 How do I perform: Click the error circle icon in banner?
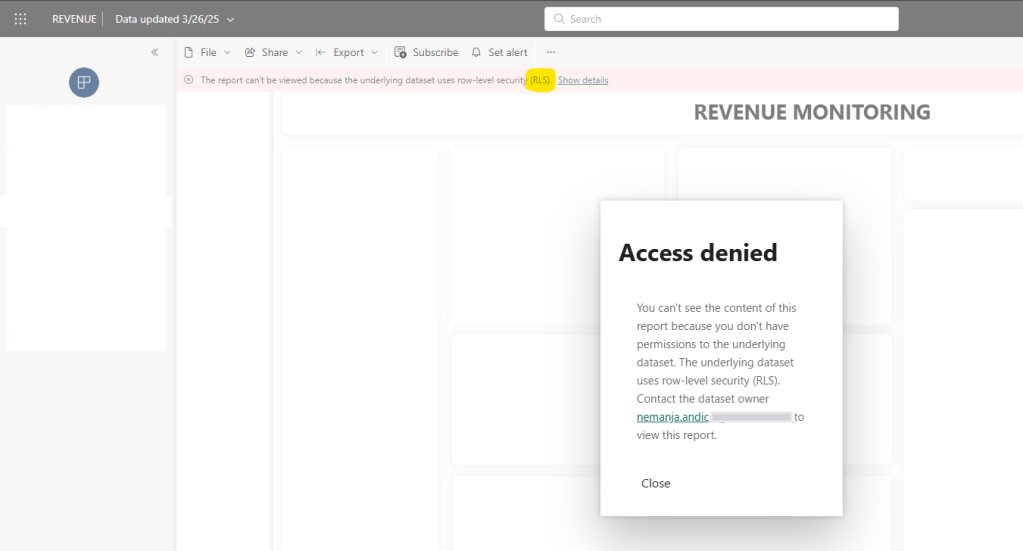point(189,80)
